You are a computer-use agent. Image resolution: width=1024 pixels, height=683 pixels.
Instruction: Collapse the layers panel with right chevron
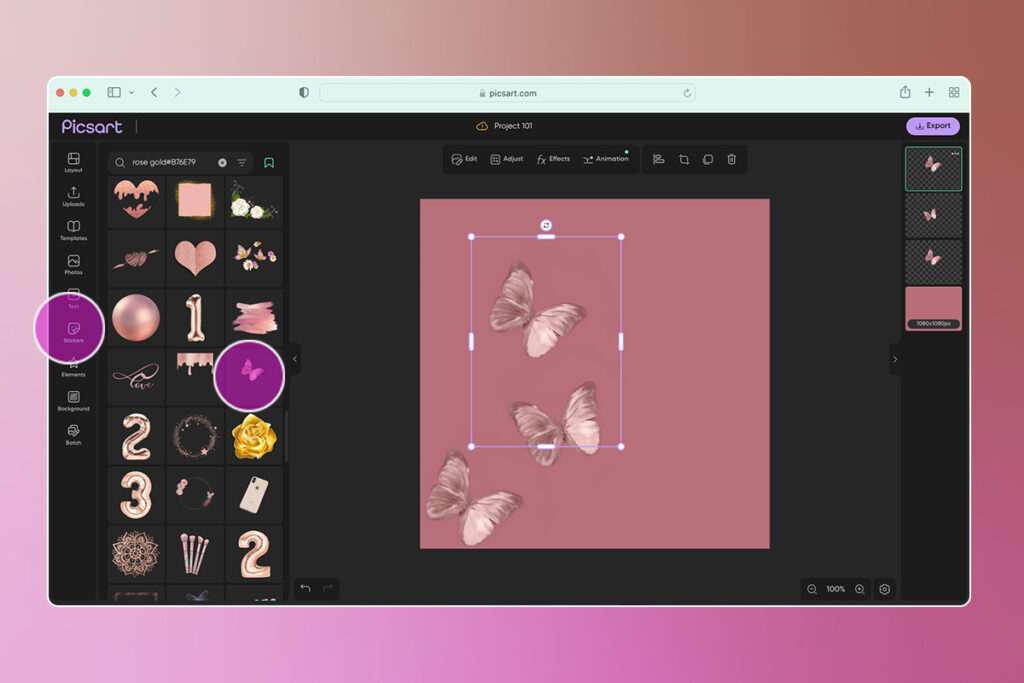(x=894, y=358)
